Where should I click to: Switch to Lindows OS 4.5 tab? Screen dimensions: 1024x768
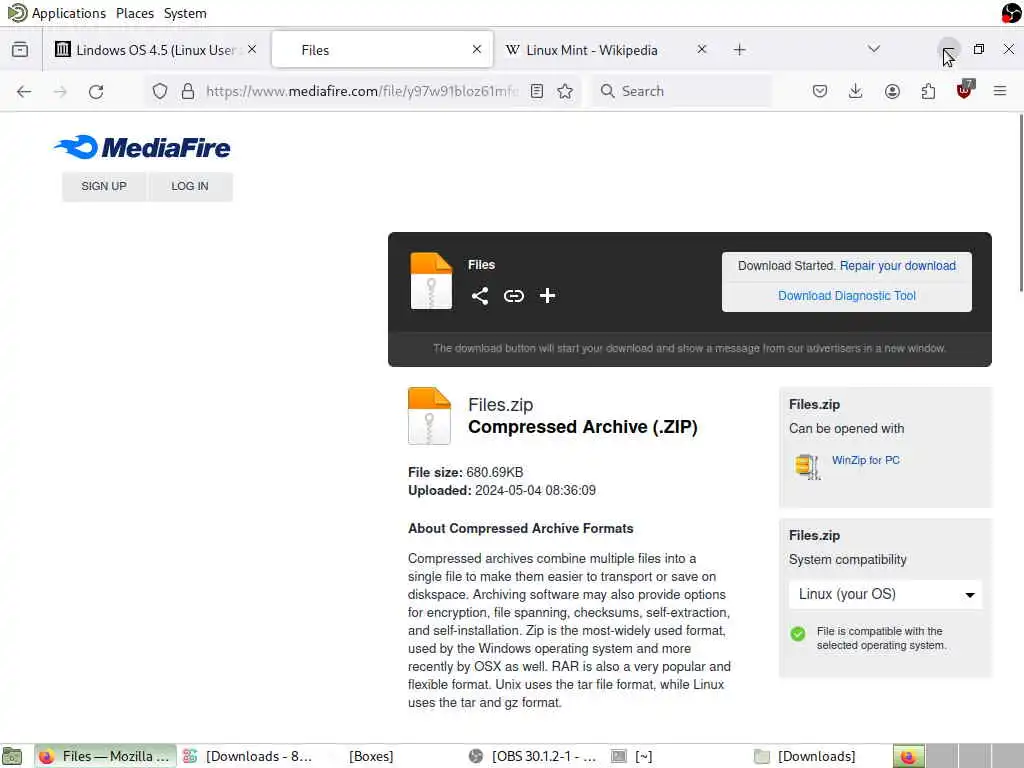point(157,50)
